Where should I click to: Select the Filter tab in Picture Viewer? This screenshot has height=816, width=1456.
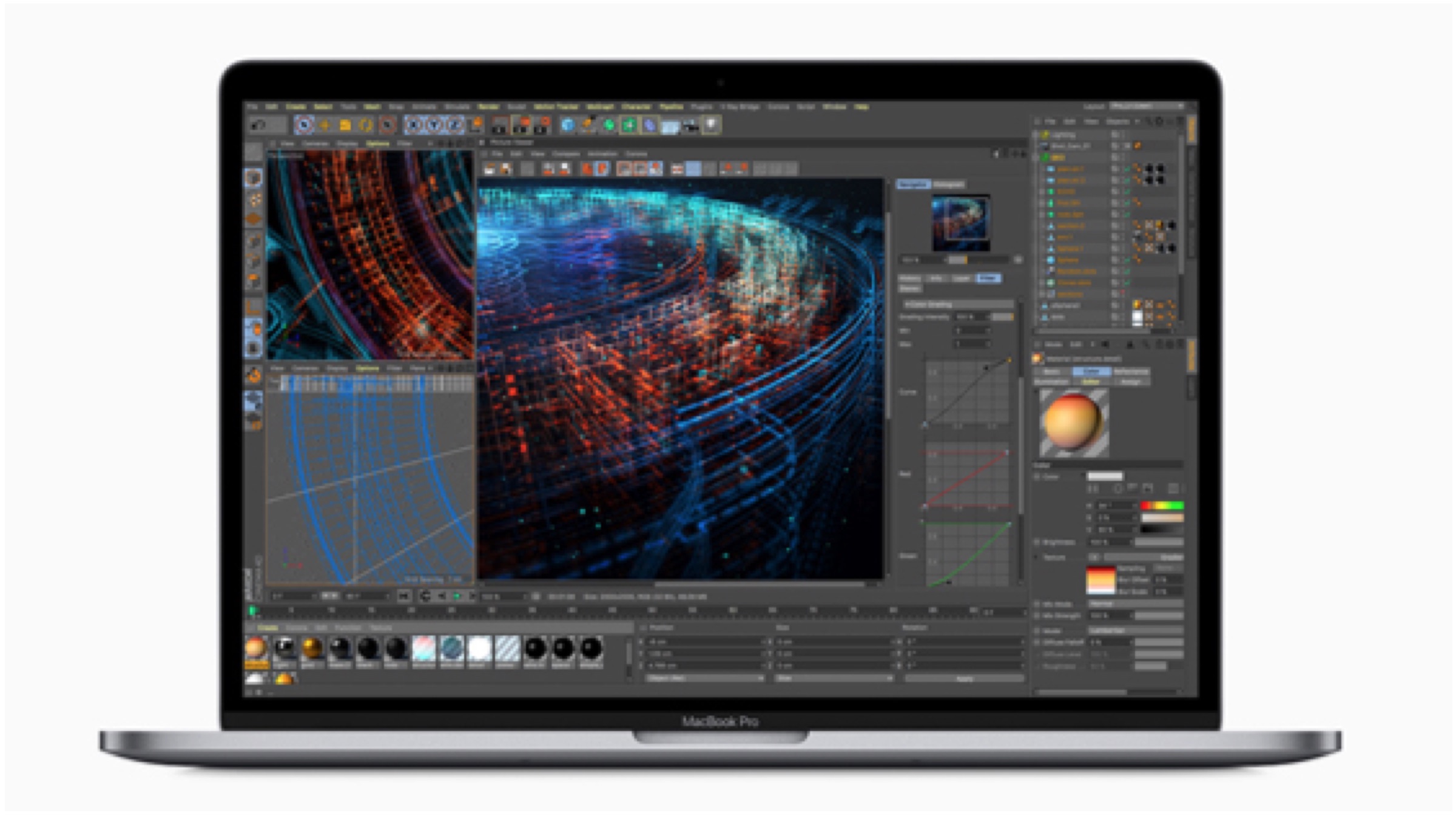[x=988, y=278]
